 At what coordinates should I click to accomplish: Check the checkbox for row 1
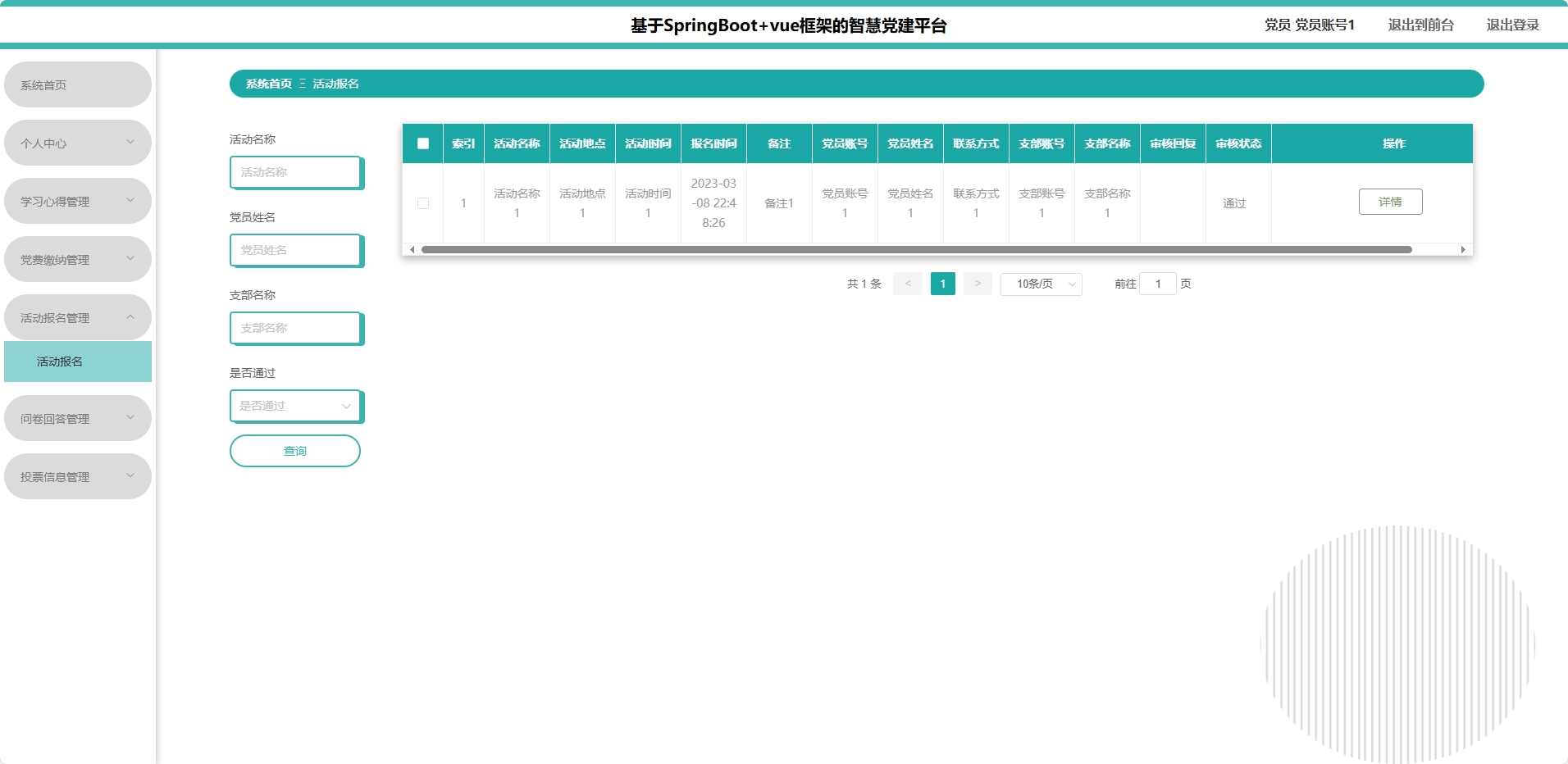(423, 203)
